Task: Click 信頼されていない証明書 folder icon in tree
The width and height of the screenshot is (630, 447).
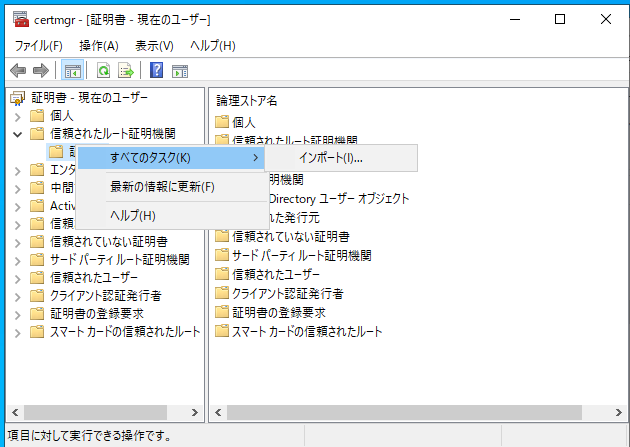Action: click(37, 241)
